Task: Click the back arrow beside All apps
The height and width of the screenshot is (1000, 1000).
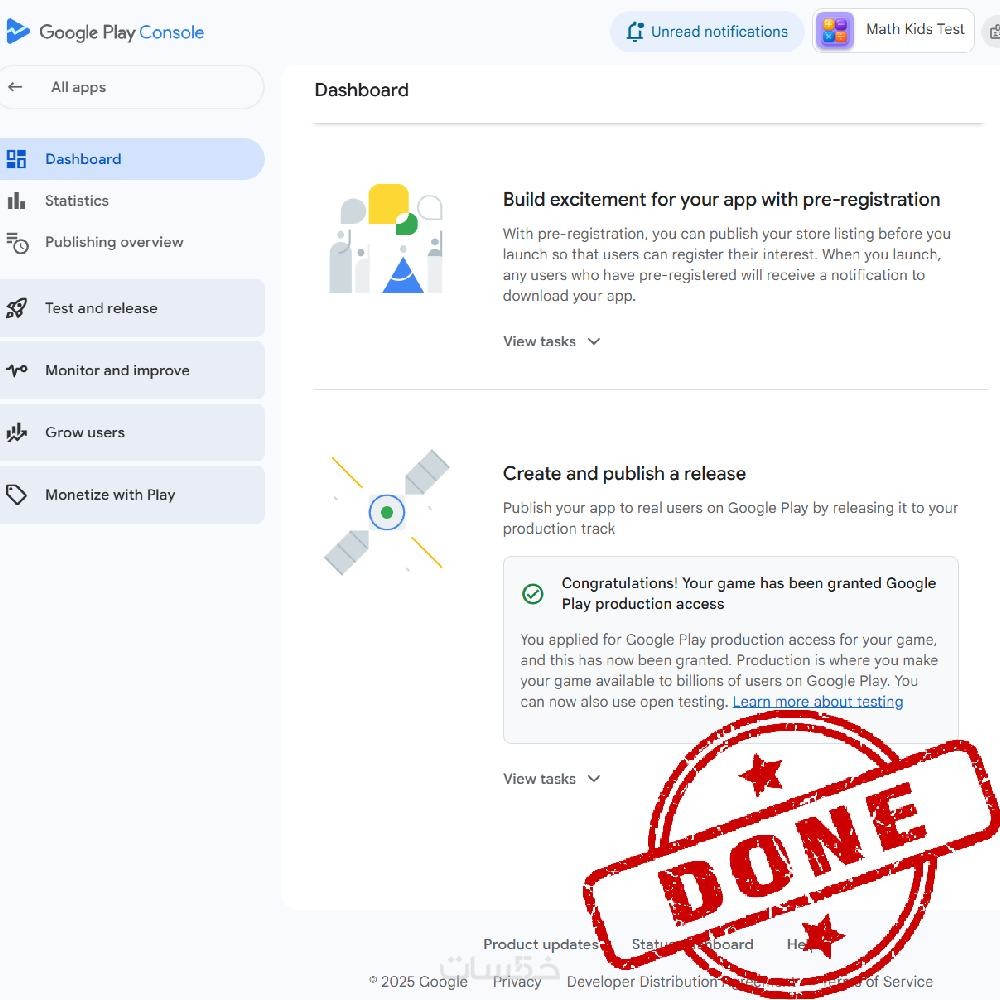Action: coord(15,87)
